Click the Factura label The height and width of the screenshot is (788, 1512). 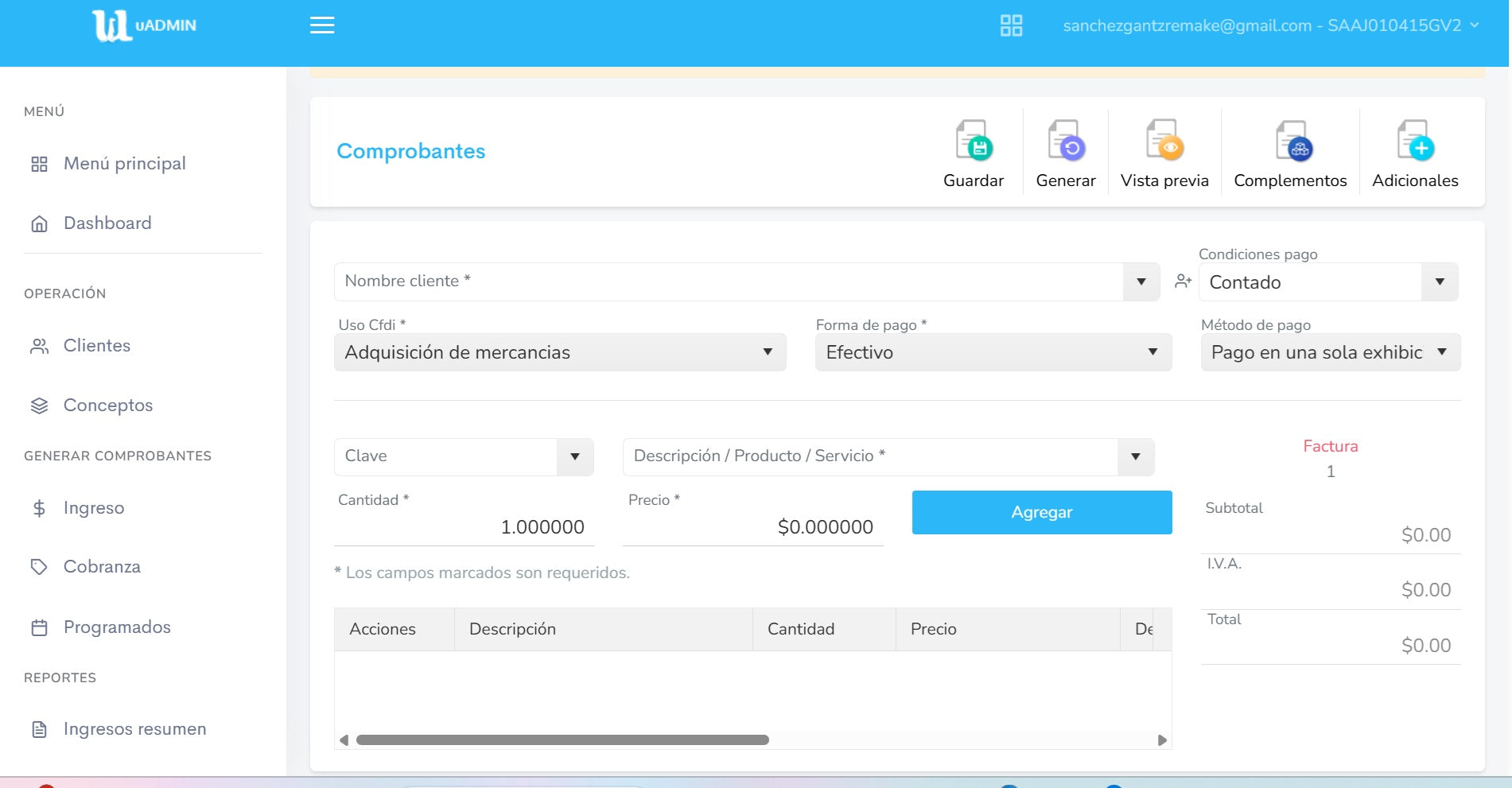[x=1330, y=446]
